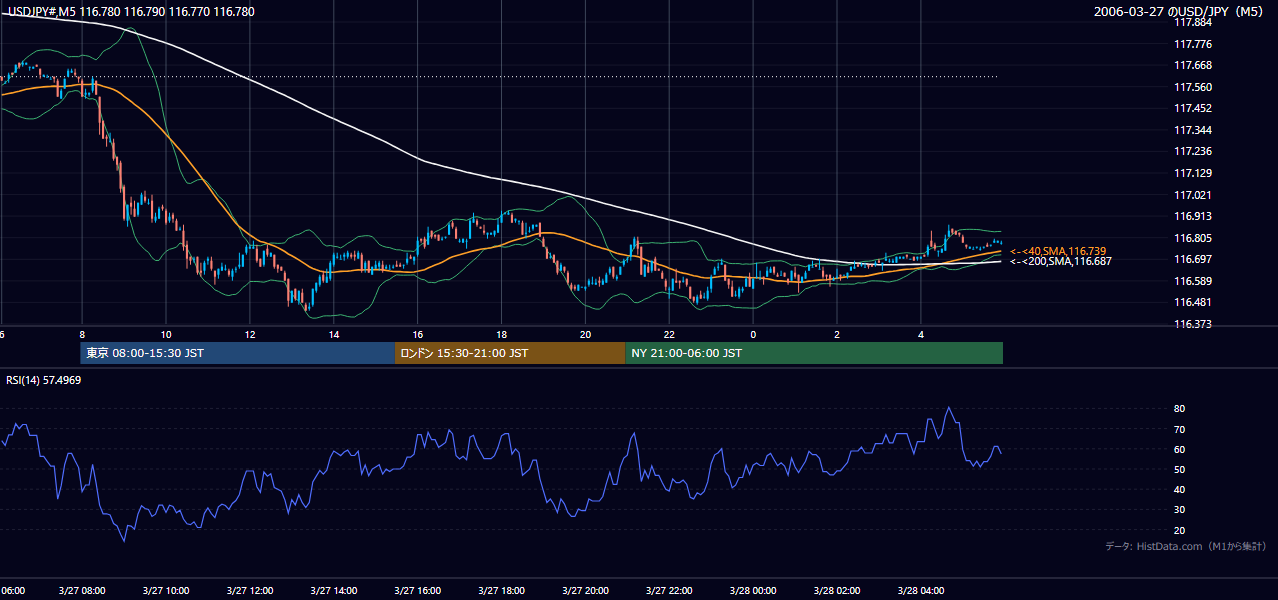Click the RSI(14) 57.4969 indicator label
The image size is (1278, 600).
pyautogui.click(x=44, y=380)
